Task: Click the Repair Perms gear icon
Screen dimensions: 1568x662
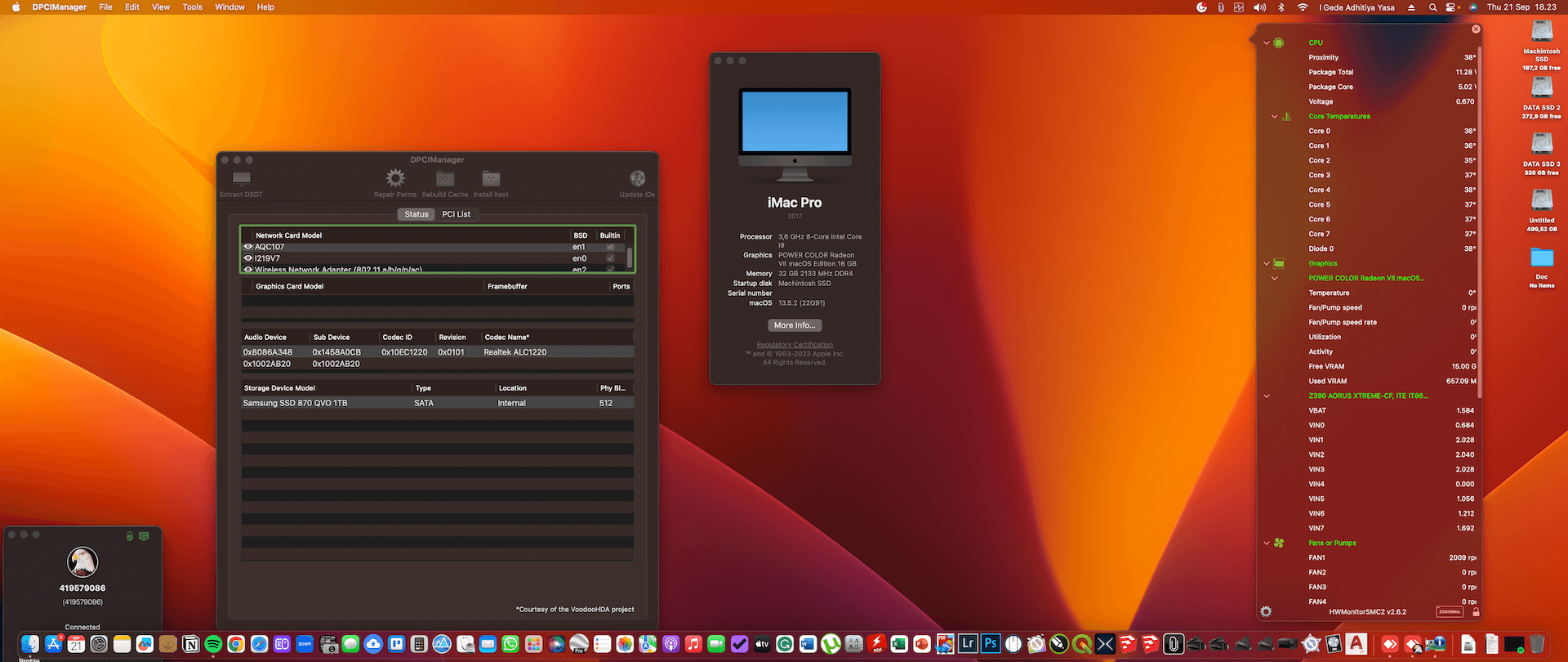Action: point(395,178)
